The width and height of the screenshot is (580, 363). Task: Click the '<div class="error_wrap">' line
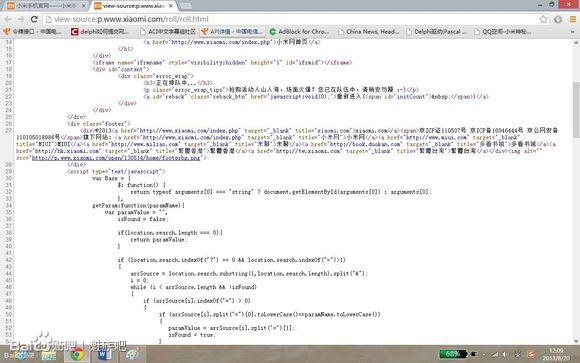click(156, 76)
